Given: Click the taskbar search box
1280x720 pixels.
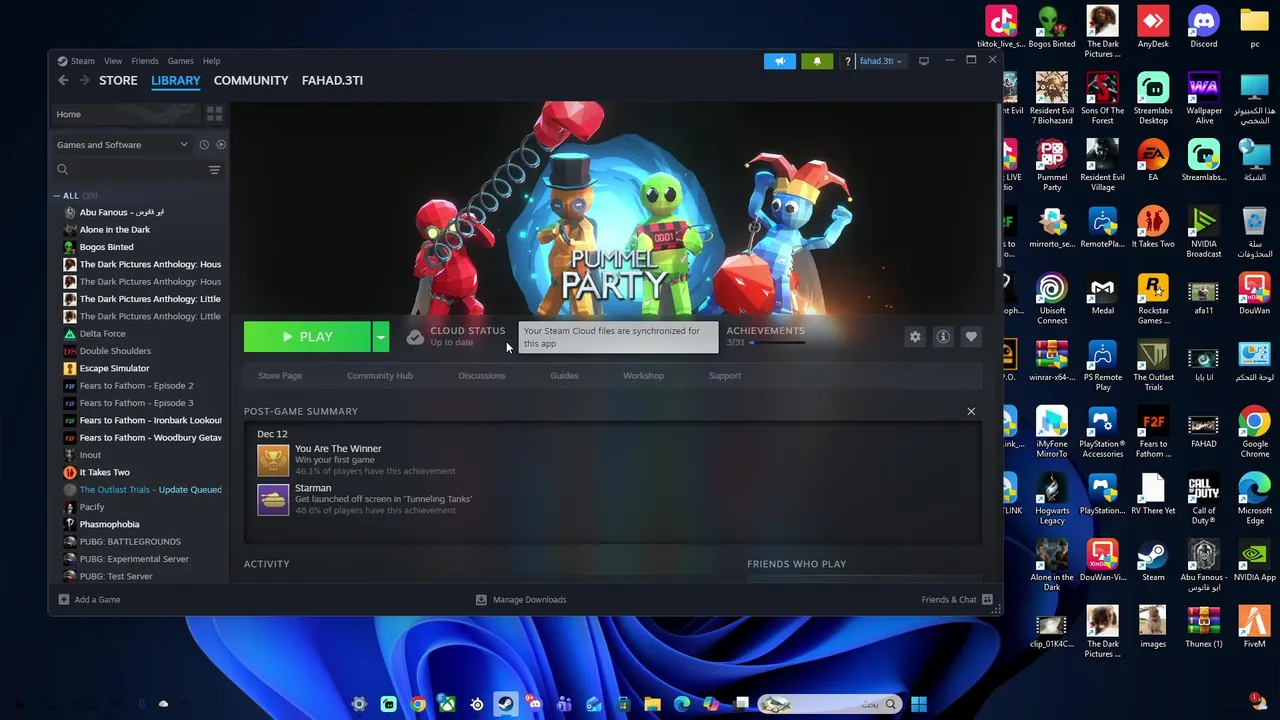Looking at the screenshot, I should [828, 704].
